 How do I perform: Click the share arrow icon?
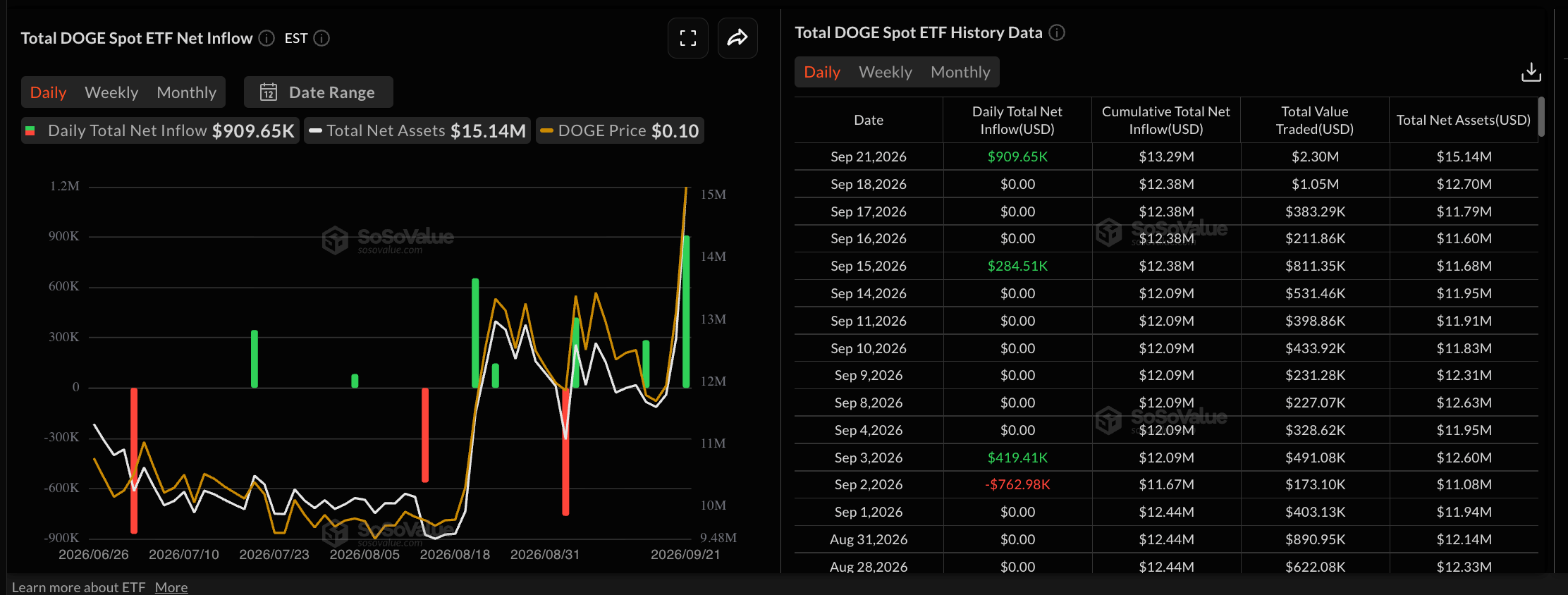pos(737,38)
